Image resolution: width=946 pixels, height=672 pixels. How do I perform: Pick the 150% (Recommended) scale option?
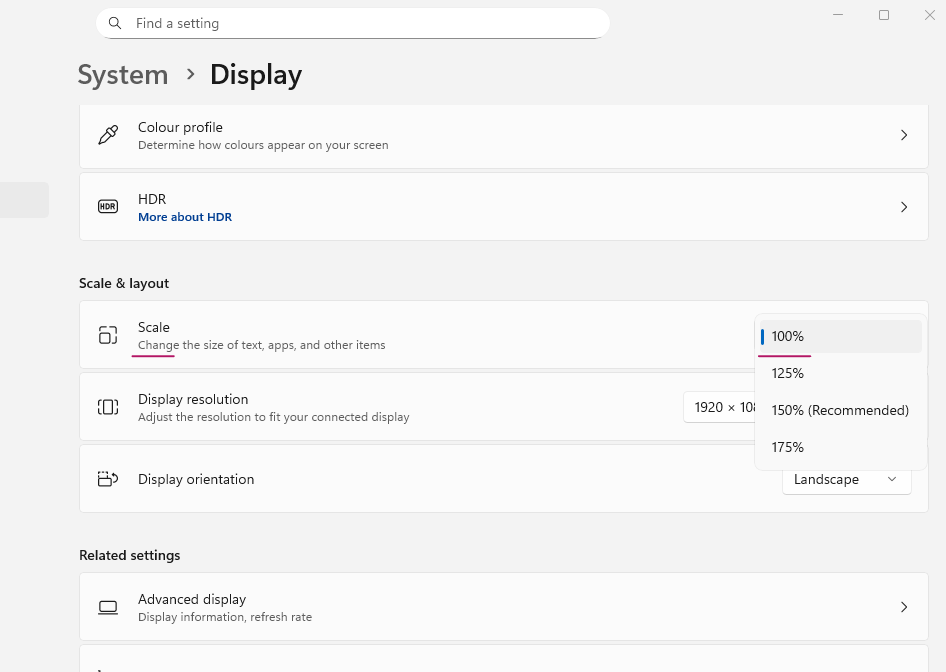[839, 410]
